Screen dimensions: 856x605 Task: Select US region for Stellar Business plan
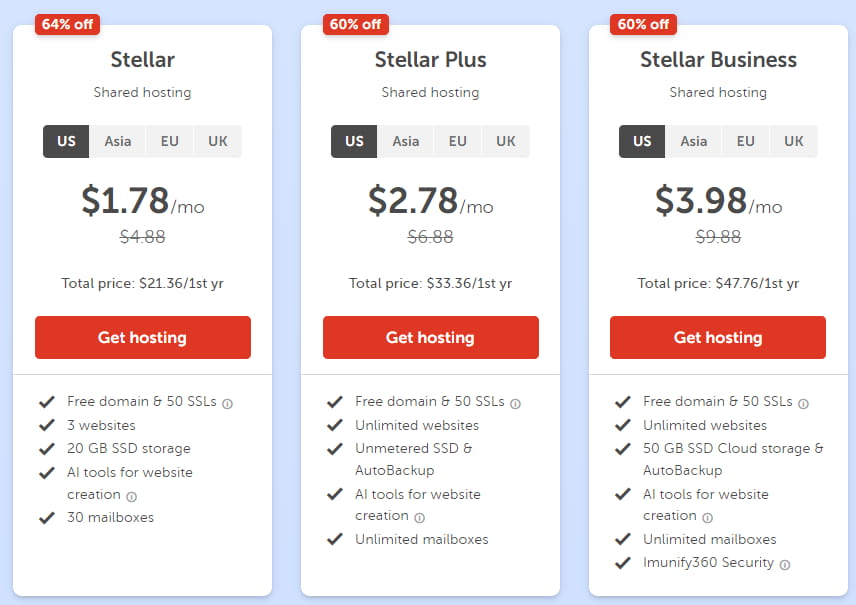[642, 141]
